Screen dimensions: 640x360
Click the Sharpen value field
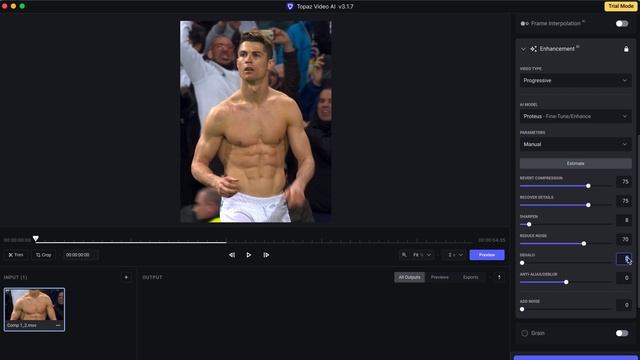pos(624,220)
